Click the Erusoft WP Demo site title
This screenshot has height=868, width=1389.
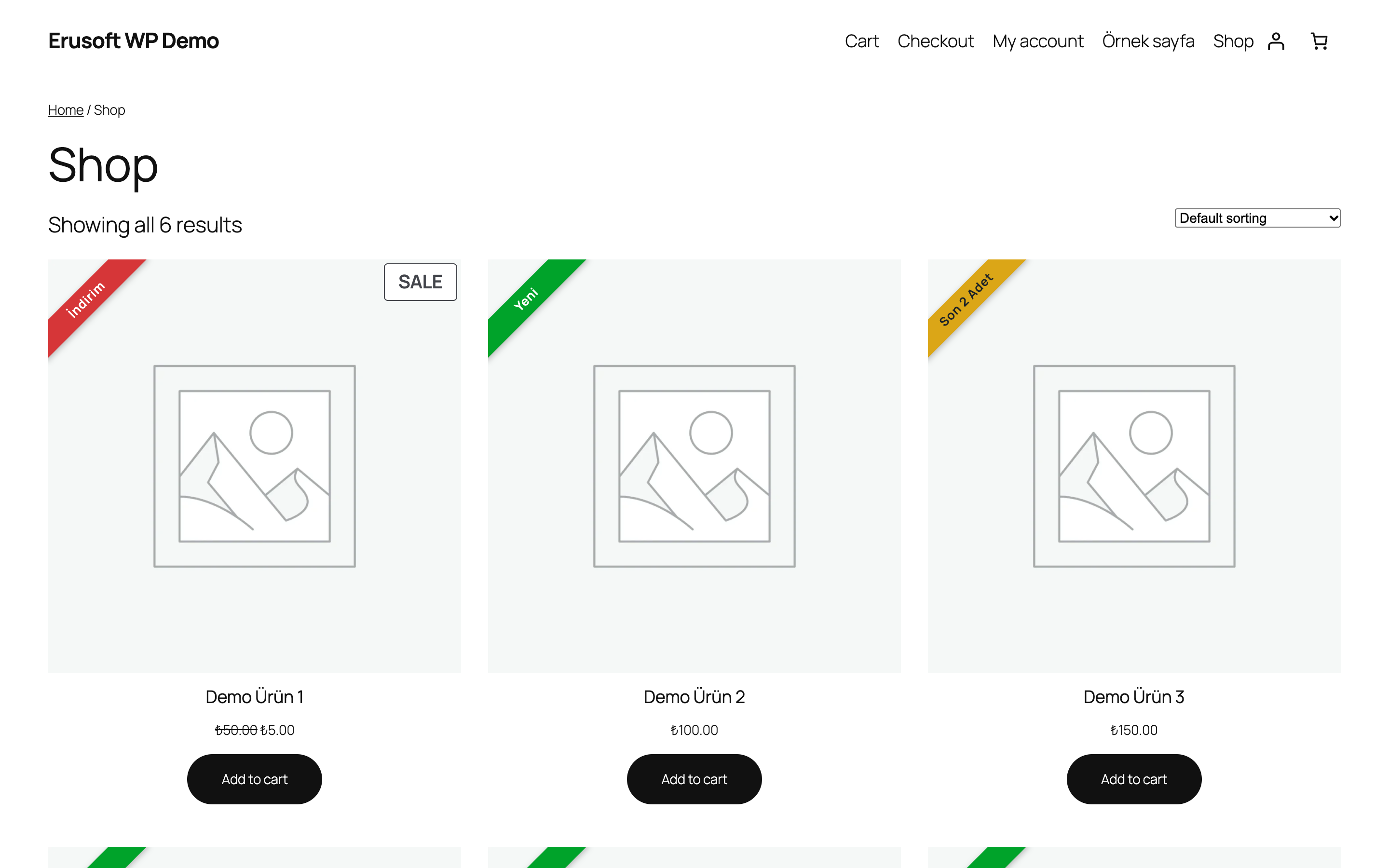point(133,41)
